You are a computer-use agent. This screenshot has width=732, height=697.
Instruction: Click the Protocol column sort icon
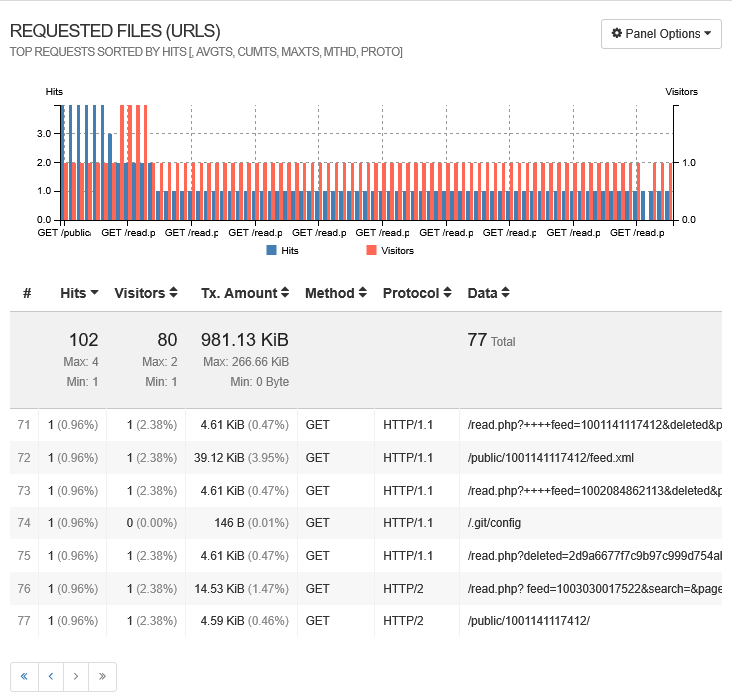coord(447,293)
